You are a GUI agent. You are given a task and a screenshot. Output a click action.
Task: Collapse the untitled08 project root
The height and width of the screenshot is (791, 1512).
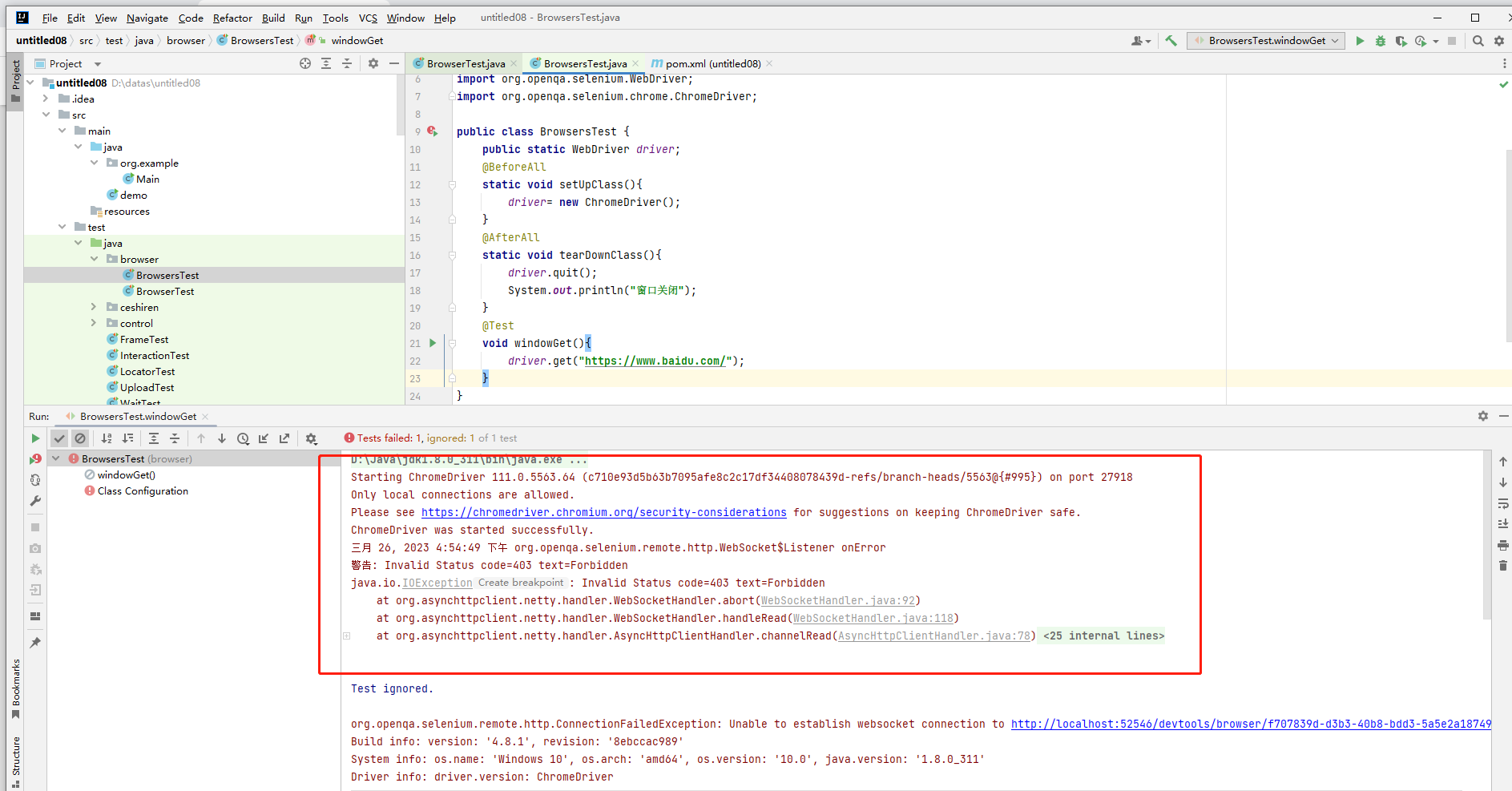coord(30,83)
